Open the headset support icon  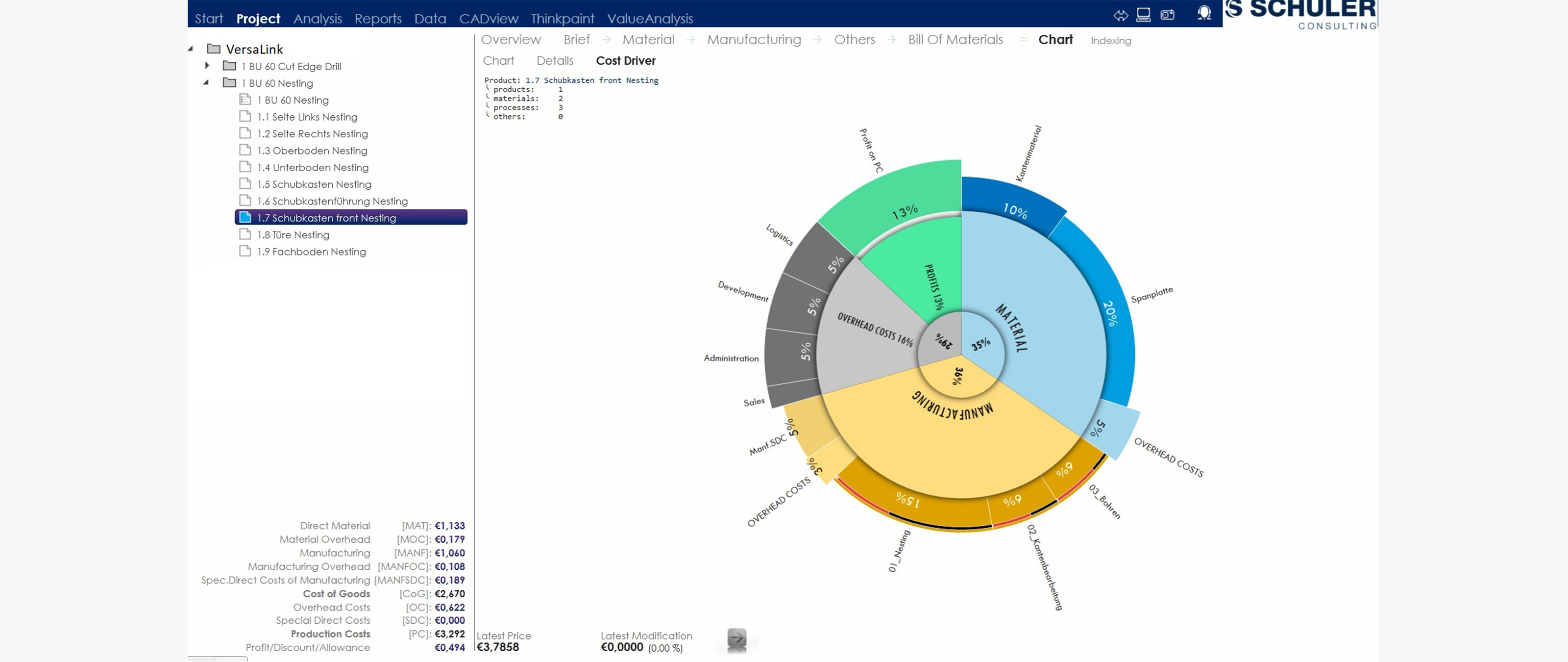click(x=1203, y=13)
